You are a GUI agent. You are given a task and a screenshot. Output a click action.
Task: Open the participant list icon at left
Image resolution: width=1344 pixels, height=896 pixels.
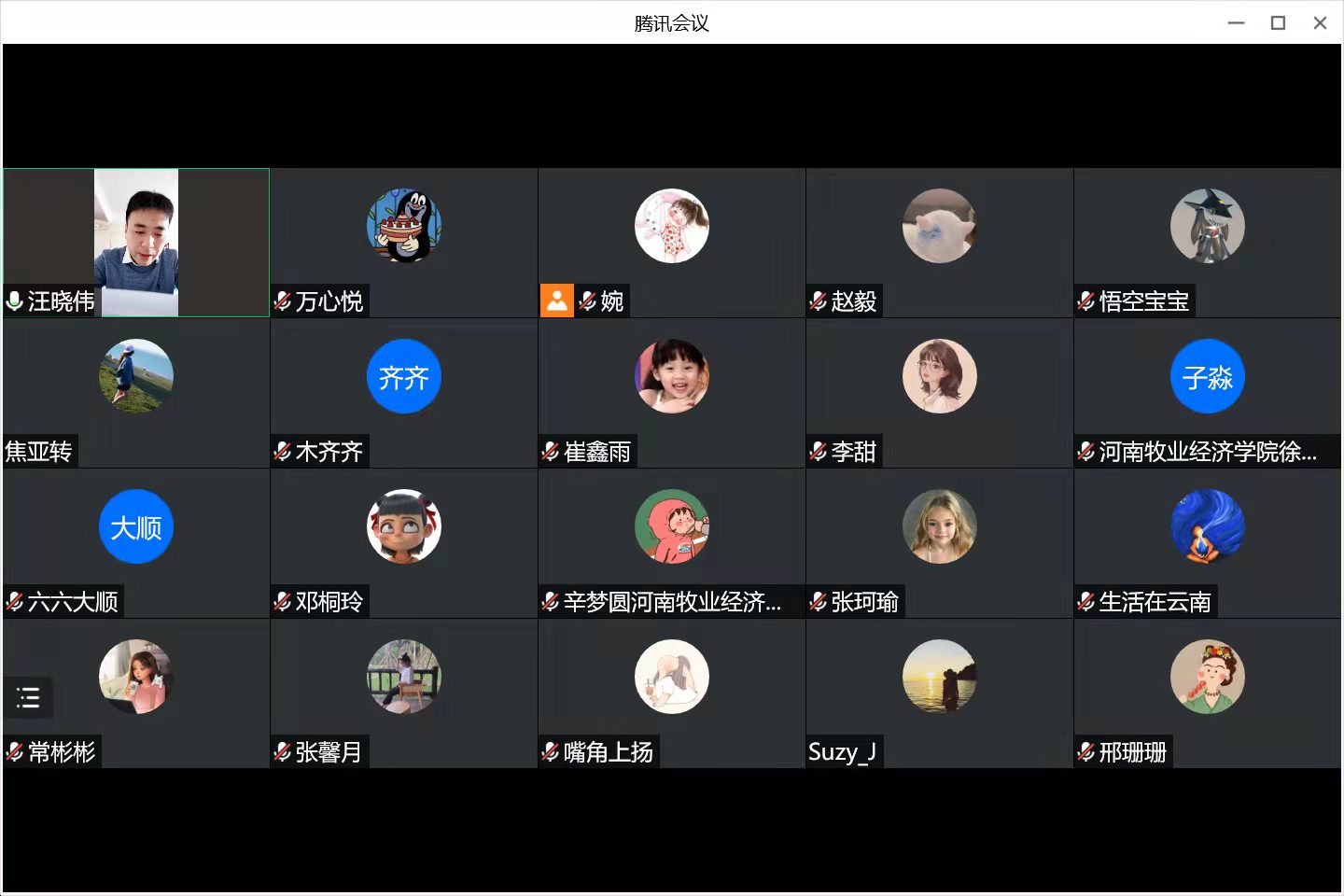coord(28,697)
